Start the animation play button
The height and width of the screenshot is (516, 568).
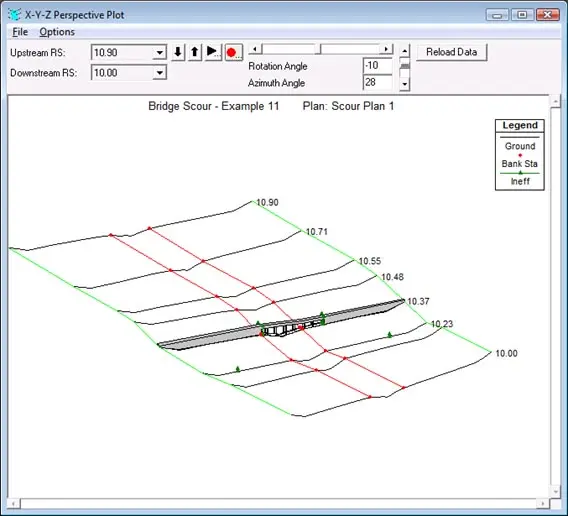(213, 52)
